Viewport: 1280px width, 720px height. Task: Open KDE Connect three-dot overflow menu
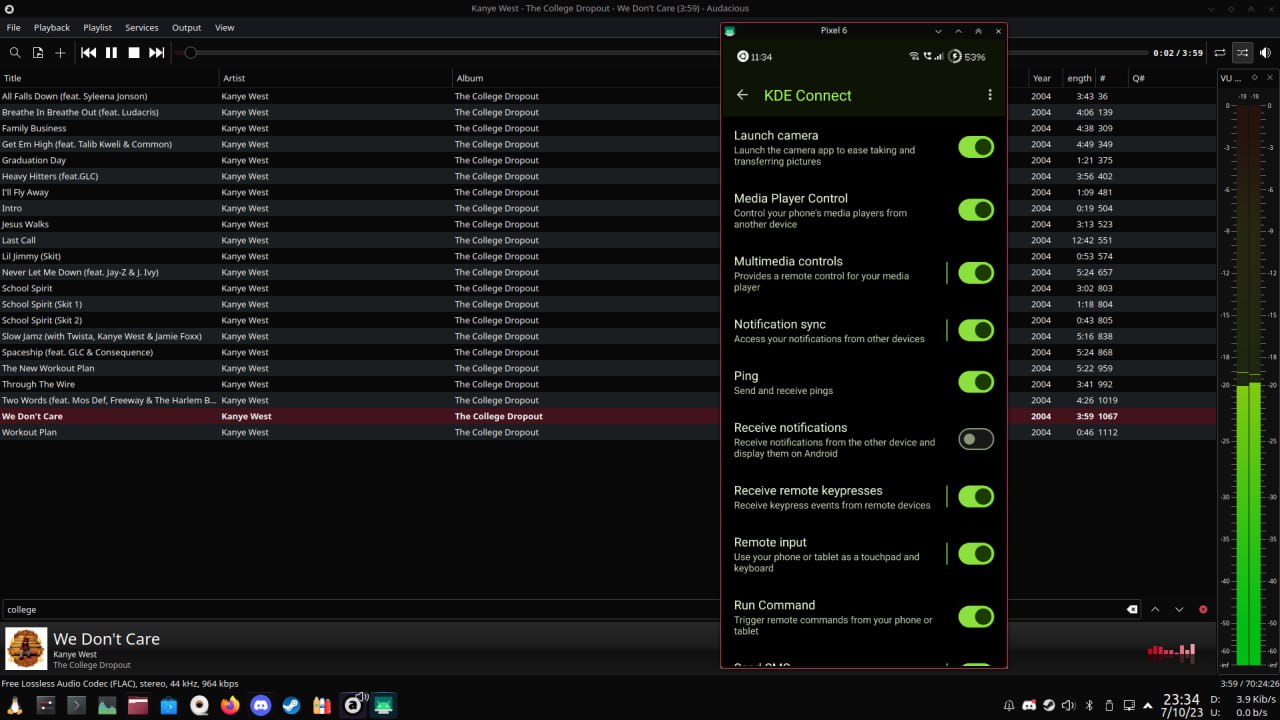(990, 95)
